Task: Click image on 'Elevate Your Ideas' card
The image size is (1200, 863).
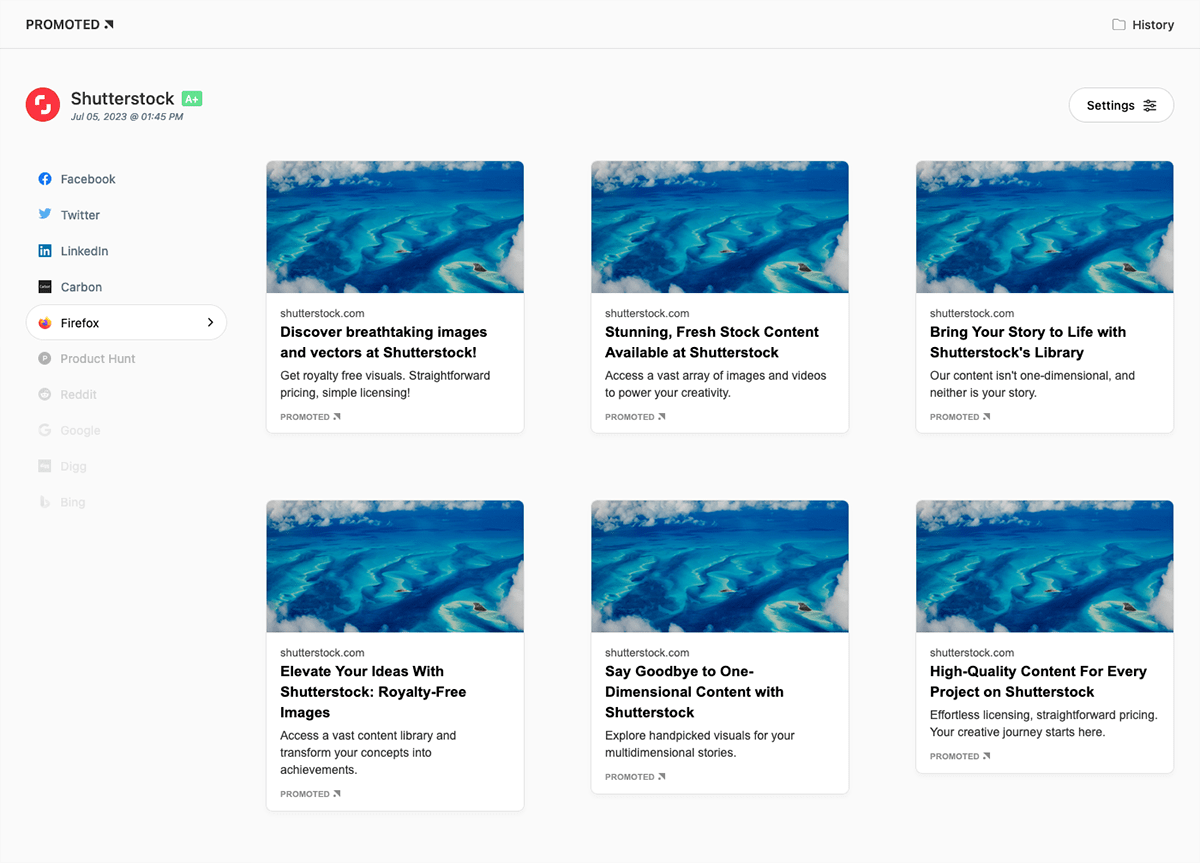Action: [395, 566]
